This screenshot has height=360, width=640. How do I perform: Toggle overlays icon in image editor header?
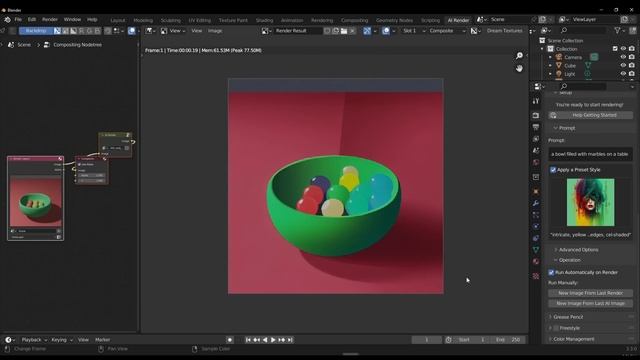point(386,31)
